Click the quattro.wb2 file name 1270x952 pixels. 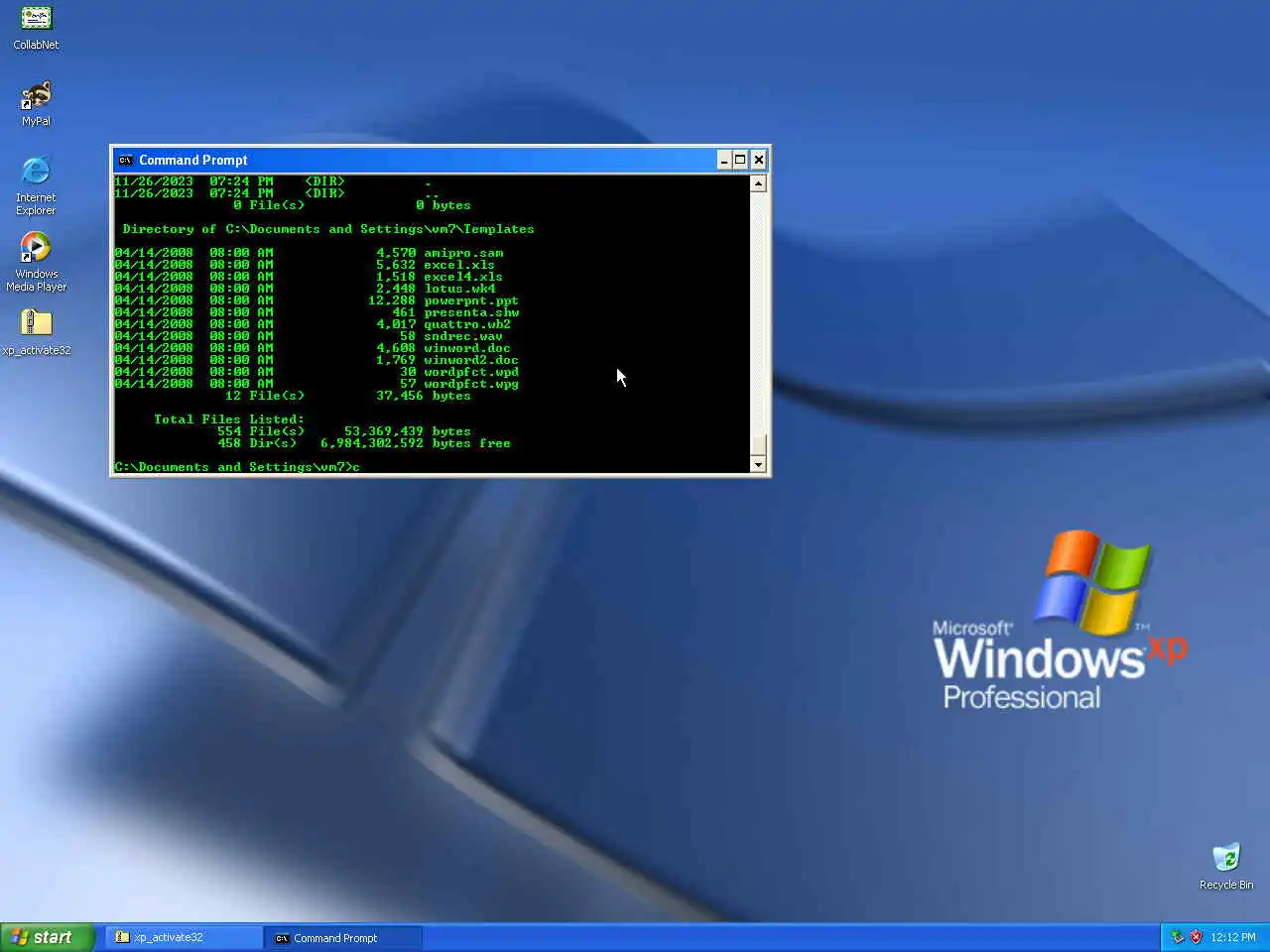(467, 324)
